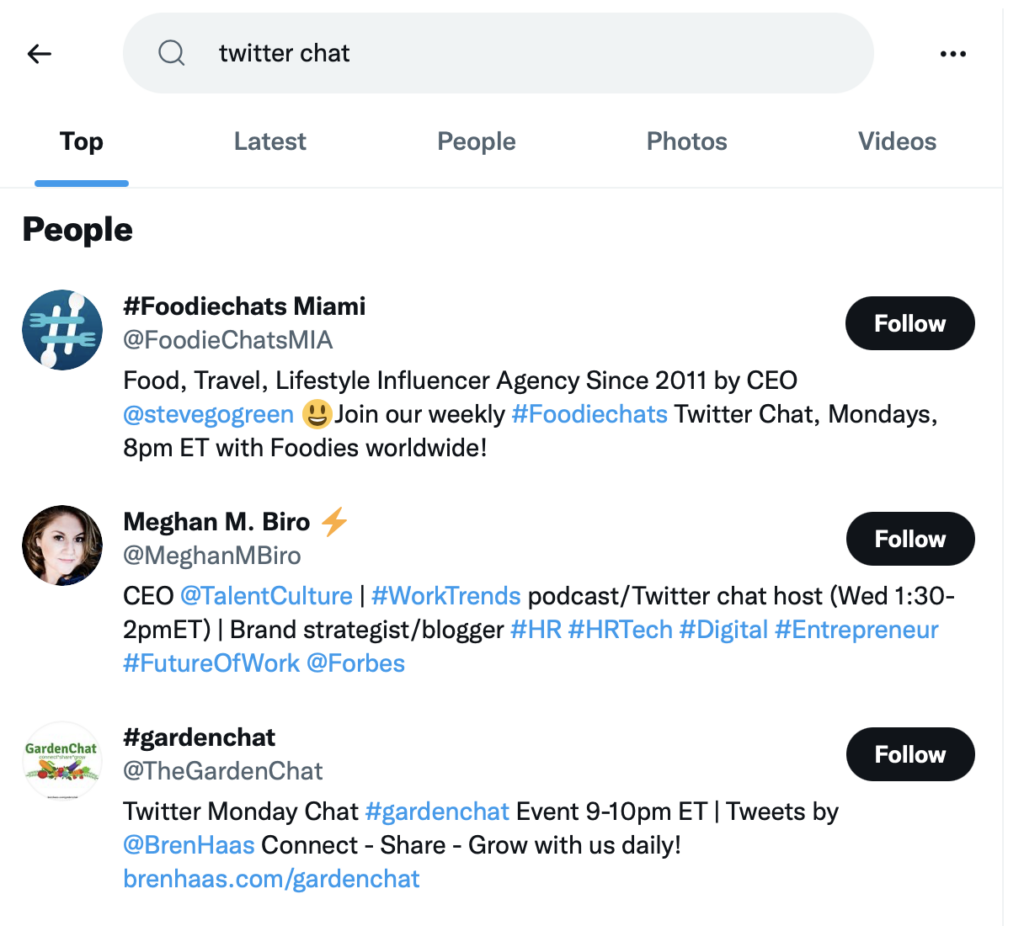Open #Foodiechats Miami profile avatar

[x=62, y=329]
